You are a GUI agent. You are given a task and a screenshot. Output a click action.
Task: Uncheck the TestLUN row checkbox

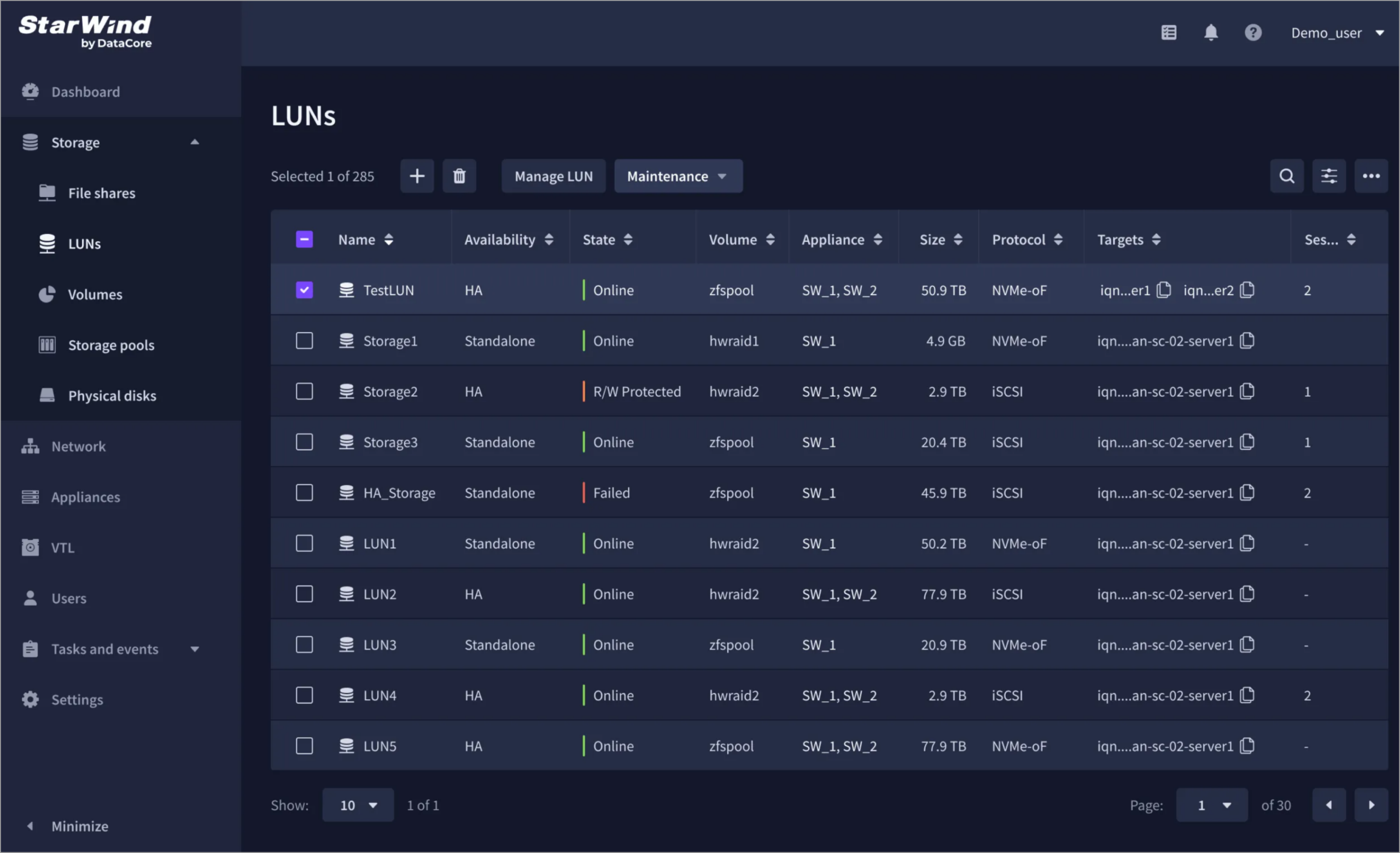pos(305,290)
